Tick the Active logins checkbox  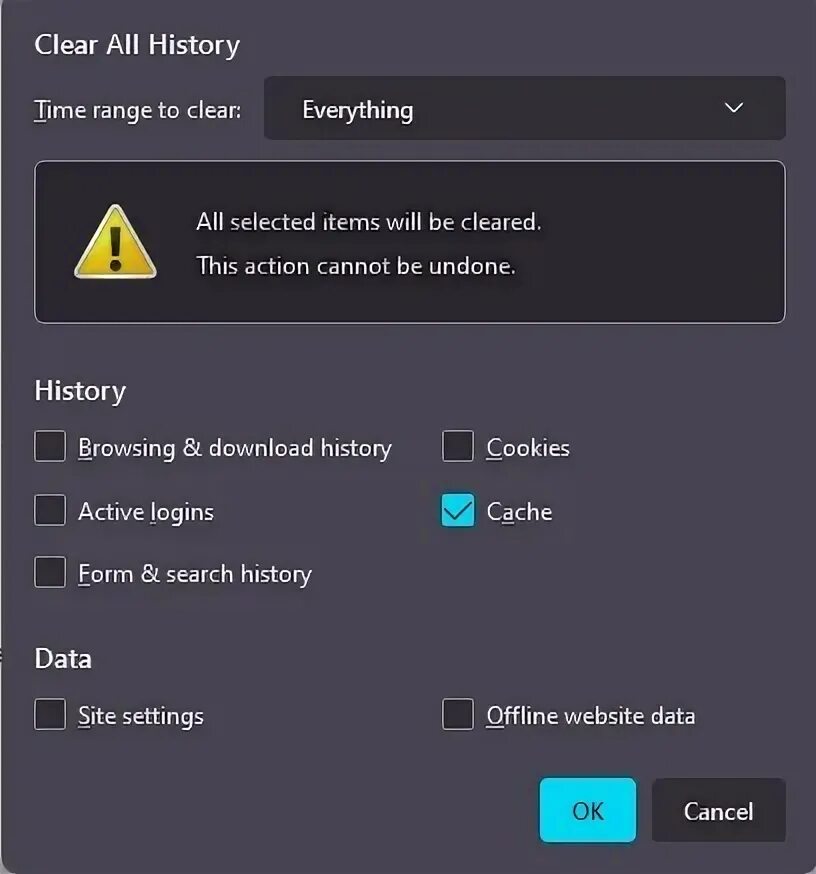coord(50,511)
